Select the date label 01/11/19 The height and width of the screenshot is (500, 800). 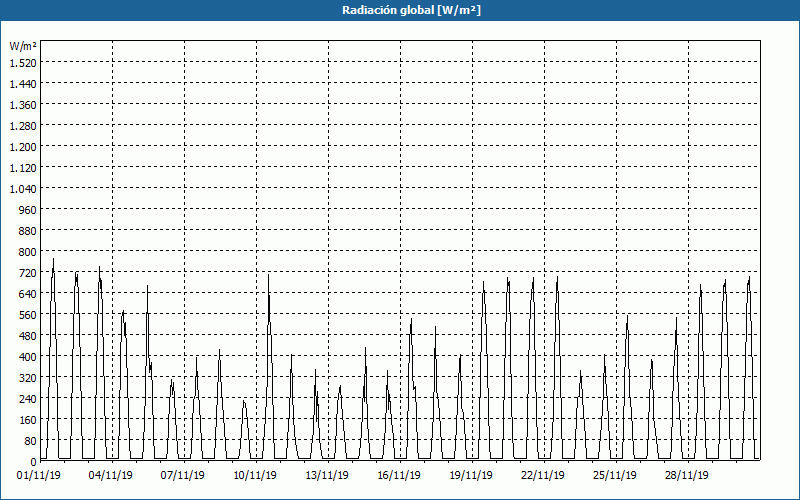click(39, 476)
